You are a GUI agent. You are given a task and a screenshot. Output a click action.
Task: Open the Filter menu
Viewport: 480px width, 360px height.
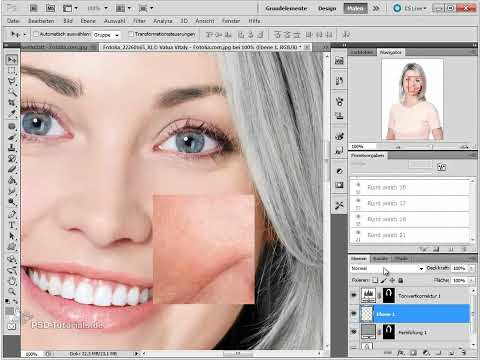pyautogui.click(x=139, y=21)
